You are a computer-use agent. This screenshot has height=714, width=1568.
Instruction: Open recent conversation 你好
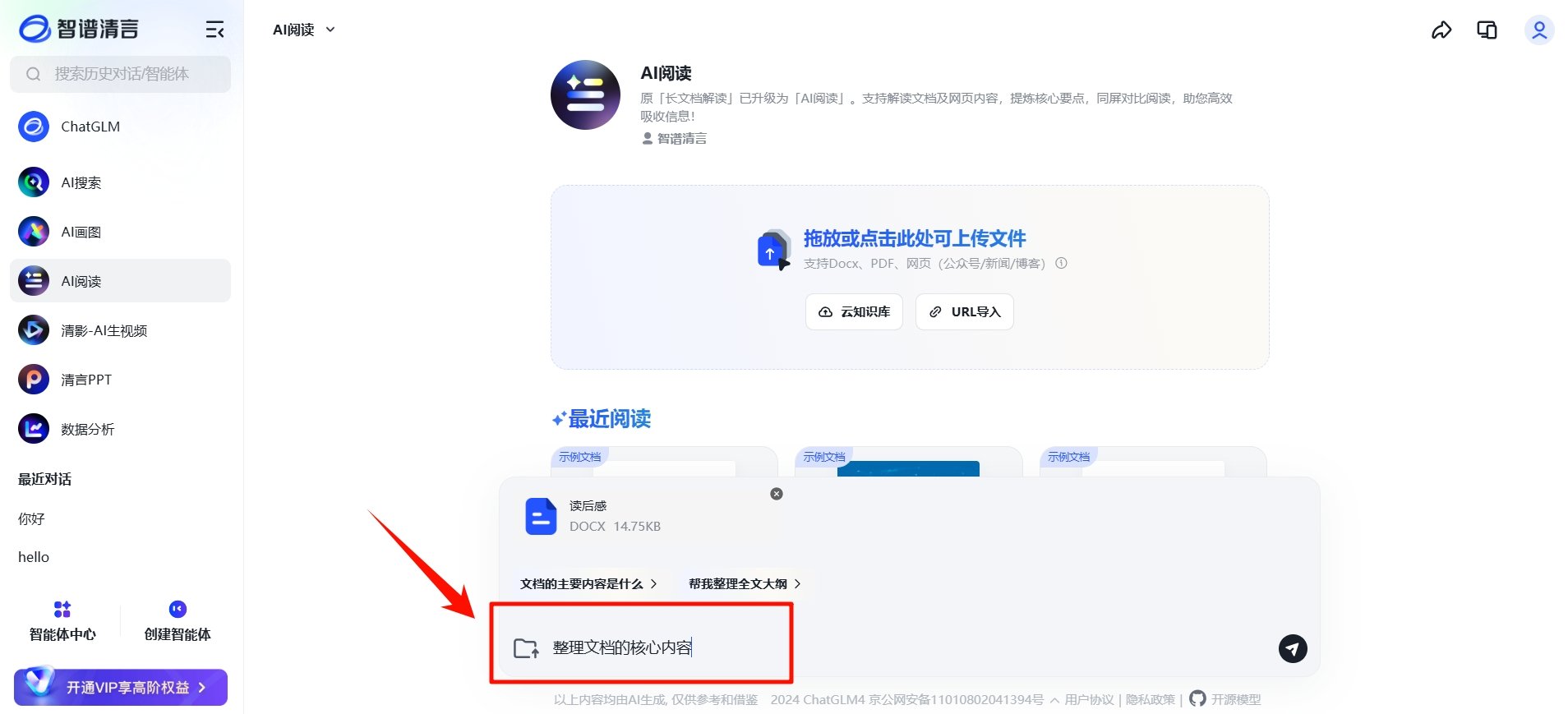point(31,519)
